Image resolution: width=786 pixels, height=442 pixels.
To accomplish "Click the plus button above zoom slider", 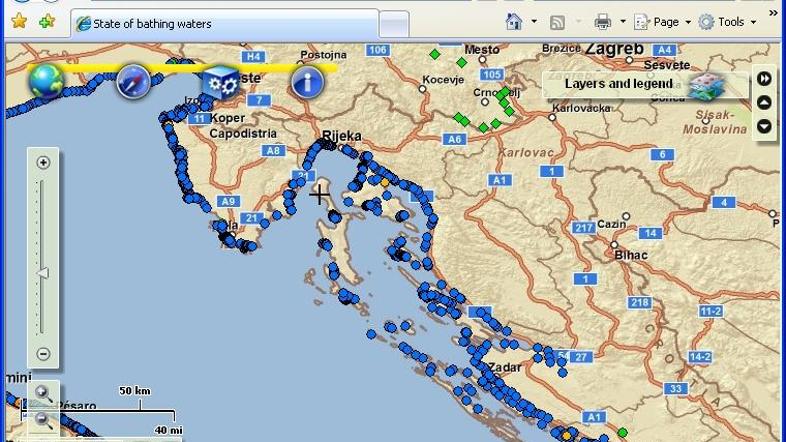I will pyautogui.click(x=43, y=163).
